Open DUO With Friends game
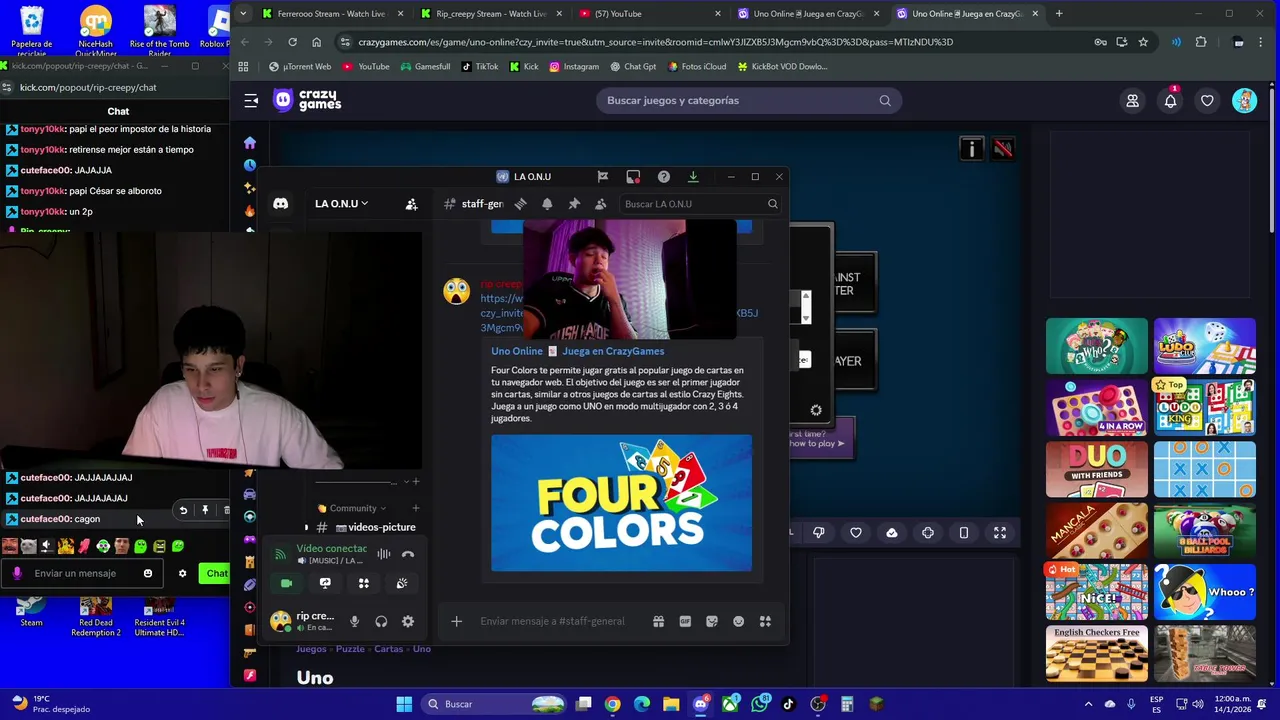This screenshot has height=720, width=1280. click(x=1097, y=469)
